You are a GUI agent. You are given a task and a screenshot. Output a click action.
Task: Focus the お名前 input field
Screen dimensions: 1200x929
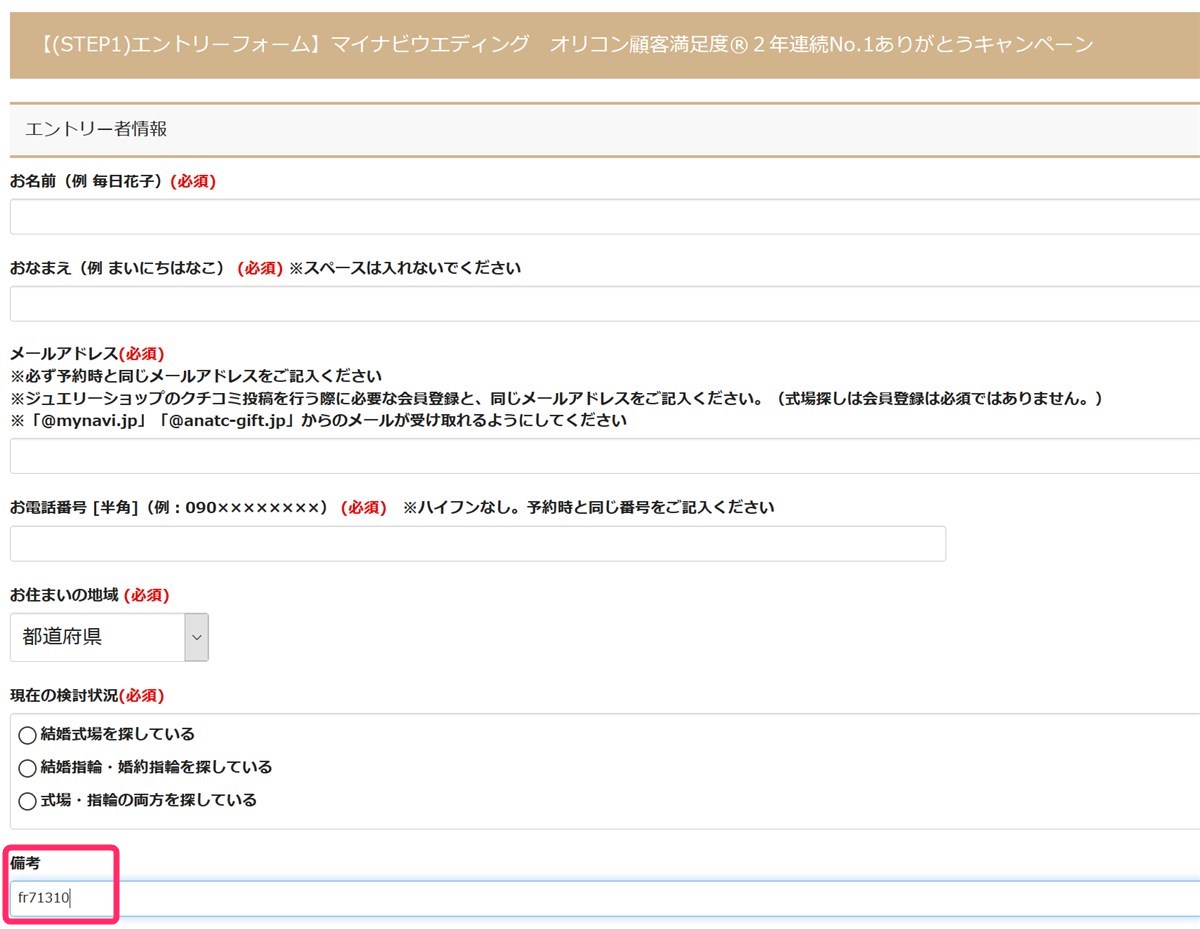[x=605, y=216]
